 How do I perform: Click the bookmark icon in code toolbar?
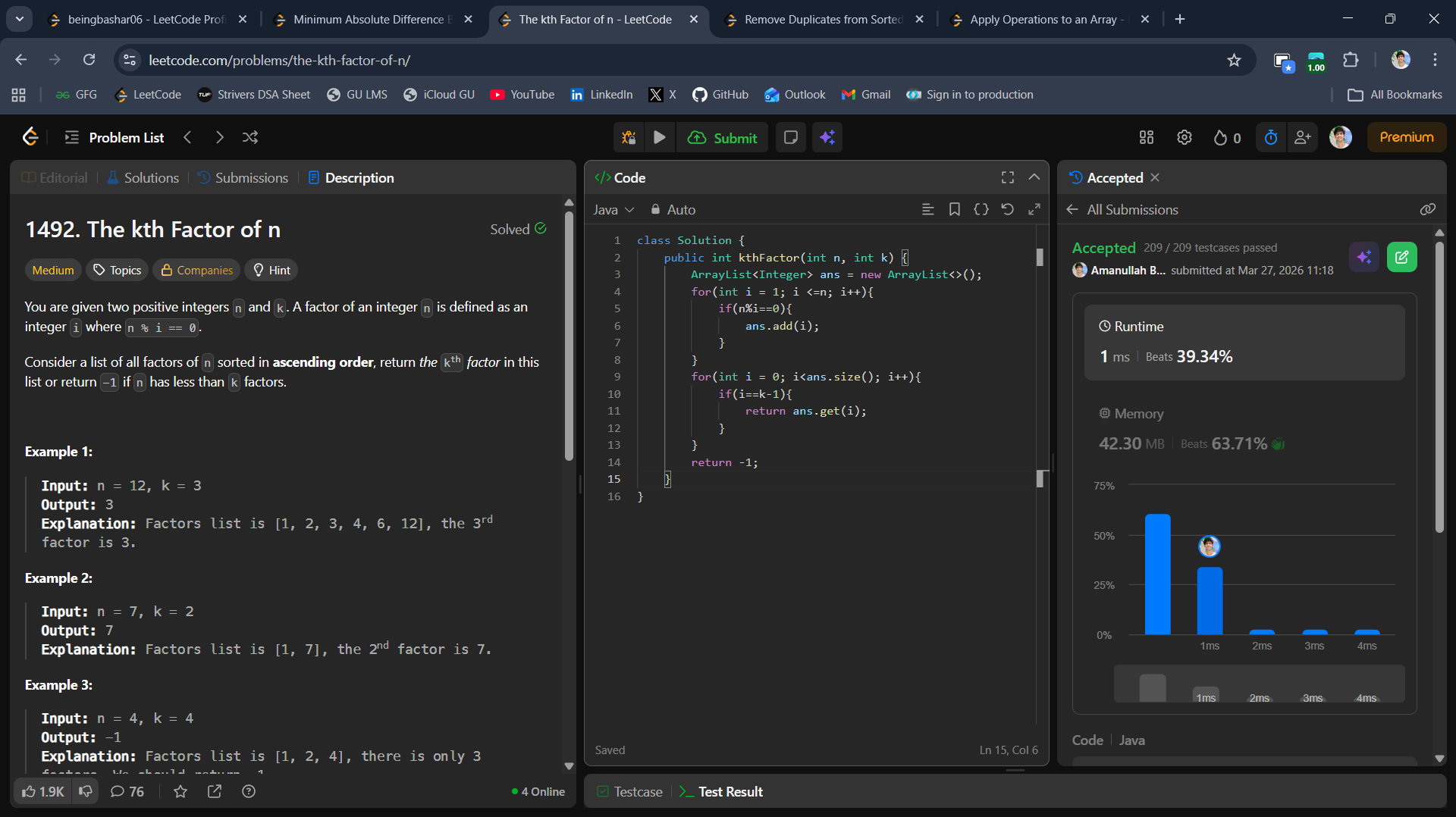(954, 209)
